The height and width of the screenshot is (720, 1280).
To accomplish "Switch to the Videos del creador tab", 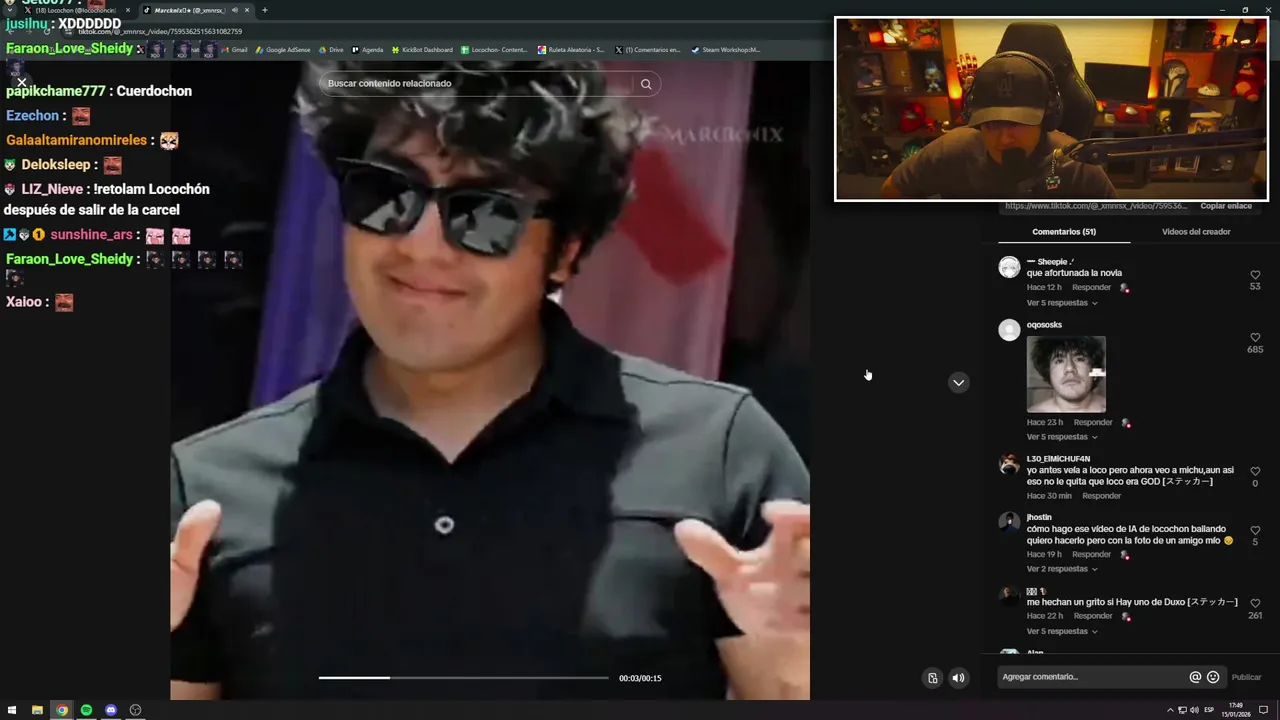I will click(1196, 232).
